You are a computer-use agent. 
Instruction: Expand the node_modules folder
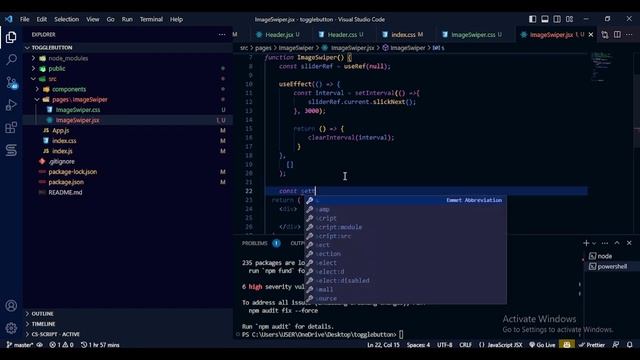pyautogui.click(x=68, y=58)
